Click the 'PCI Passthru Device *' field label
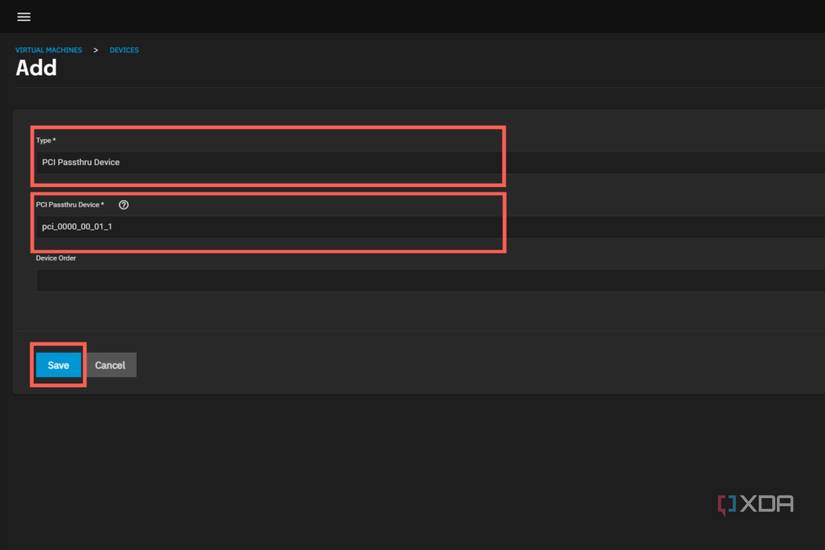Screen dimensions: 825x550 [x=70, y=205]
